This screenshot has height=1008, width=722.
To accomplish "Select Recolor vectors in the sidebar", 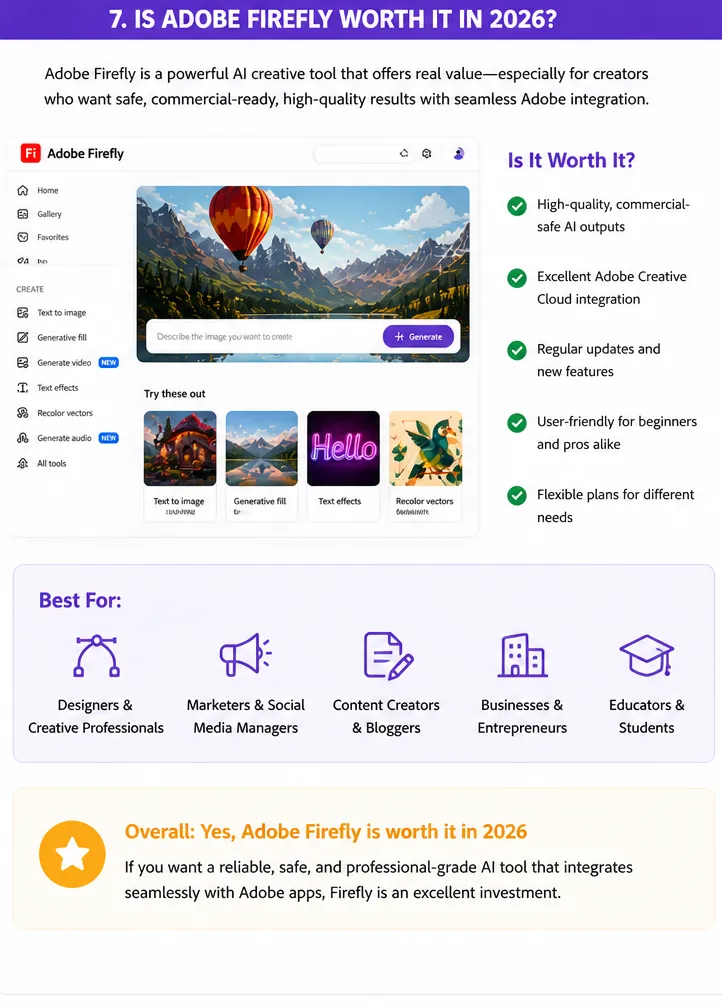I will (x=63, y=413).
